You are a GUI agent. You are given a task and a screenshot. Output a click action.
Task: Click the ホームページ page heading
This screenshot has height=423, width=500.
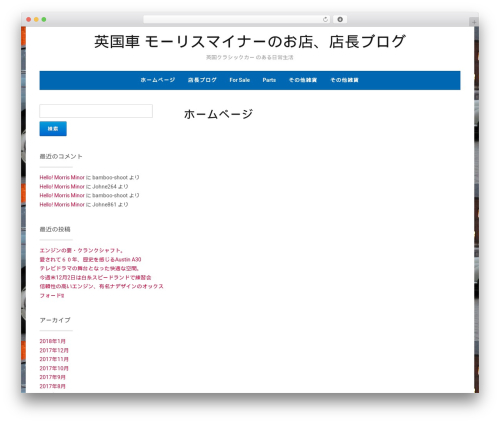click(x=218, y=114)
